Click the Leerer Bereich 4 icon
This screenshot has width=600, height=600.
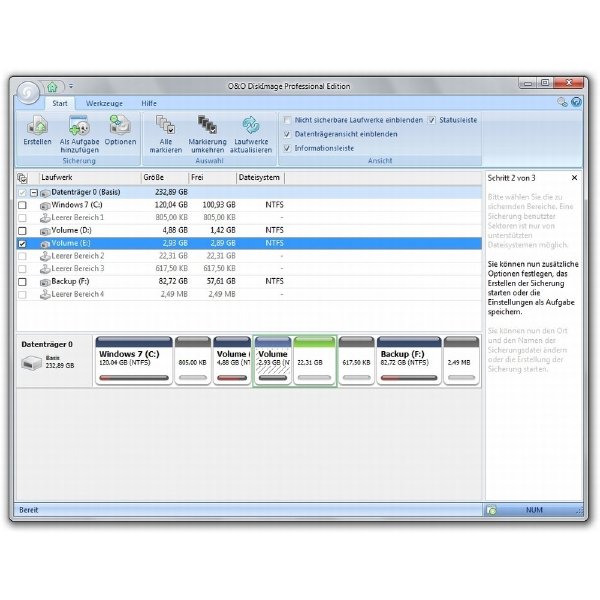(45, 294)
